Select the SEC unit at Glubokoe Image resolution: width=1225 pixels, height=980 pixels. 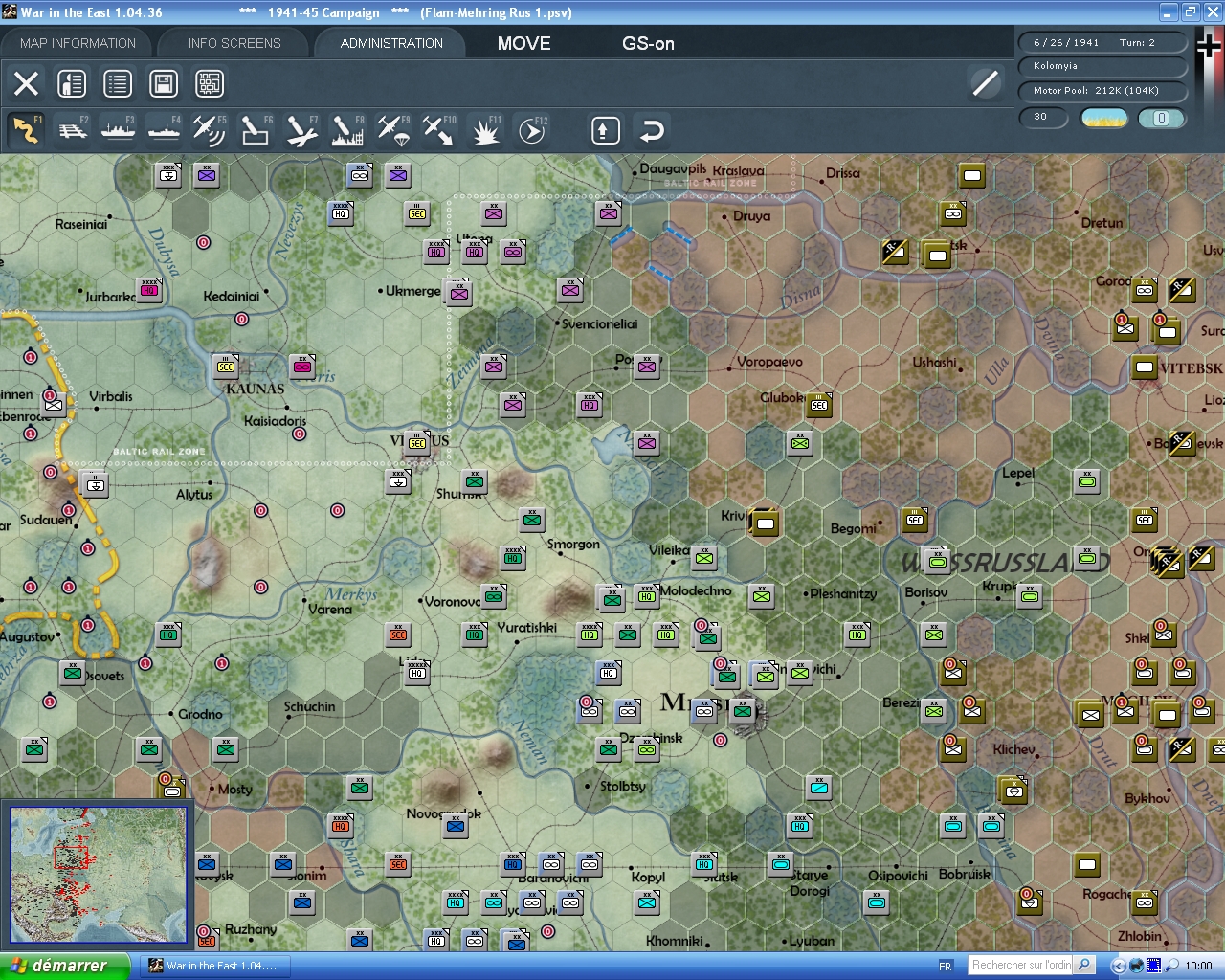(x=819, y=405)
